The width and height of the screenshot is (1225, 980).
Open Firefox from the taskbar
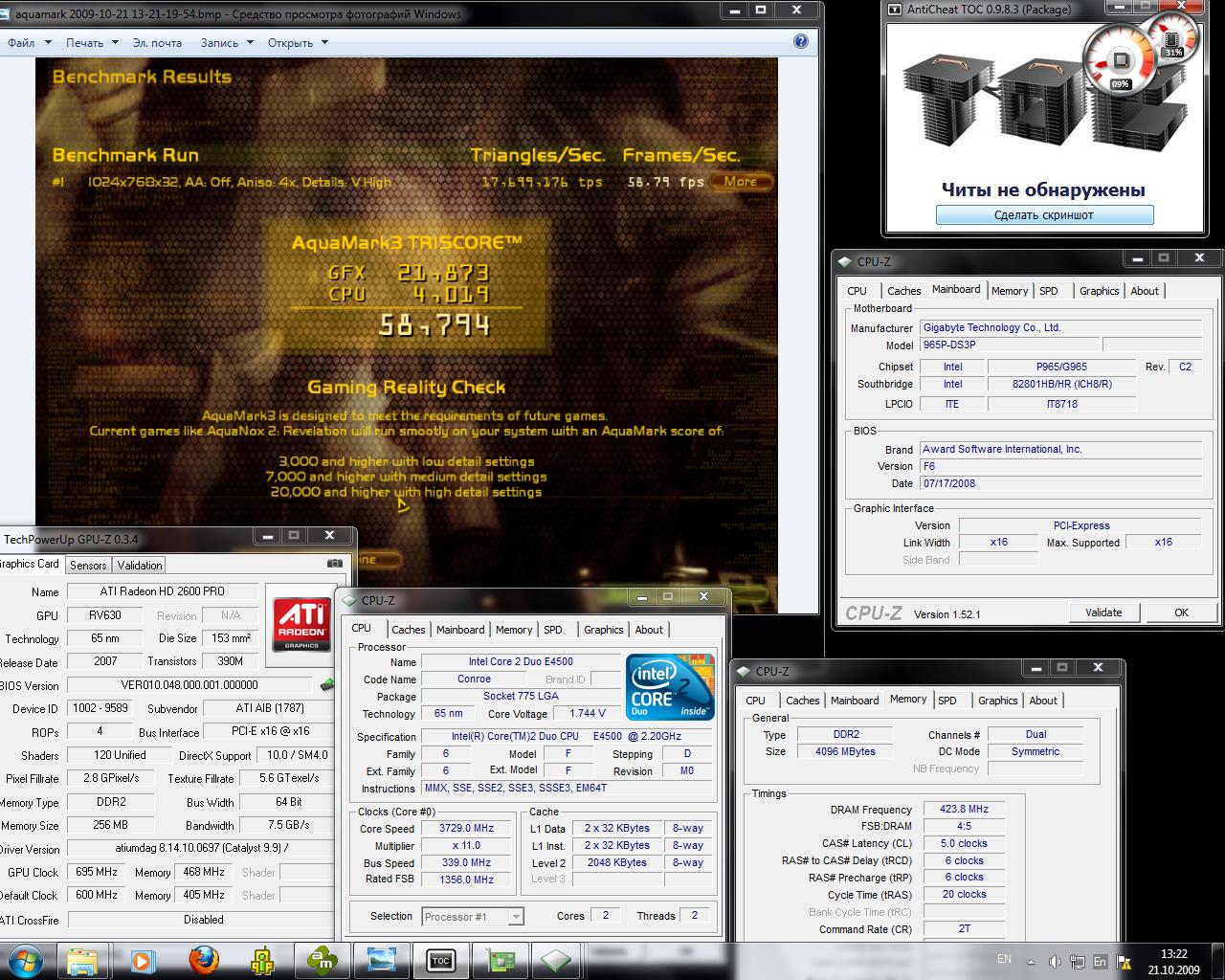click(x=202, y=960)
